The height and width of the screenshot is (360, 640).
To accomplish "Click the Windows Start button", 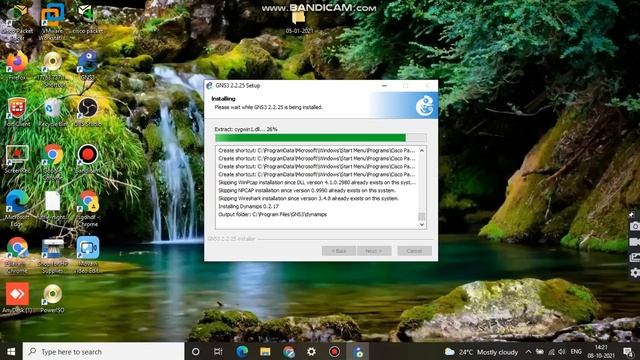I will point(11,351).
